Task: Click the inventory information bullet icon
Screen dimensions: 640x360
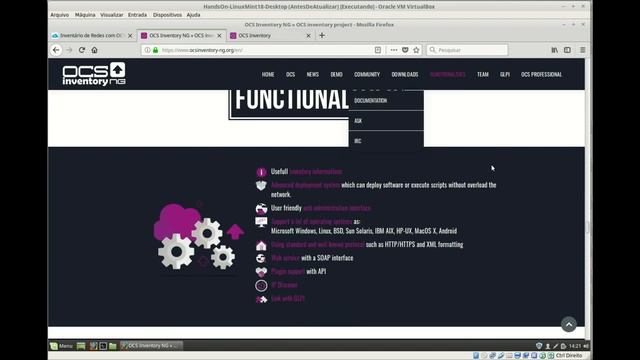Action: [261, 172]
